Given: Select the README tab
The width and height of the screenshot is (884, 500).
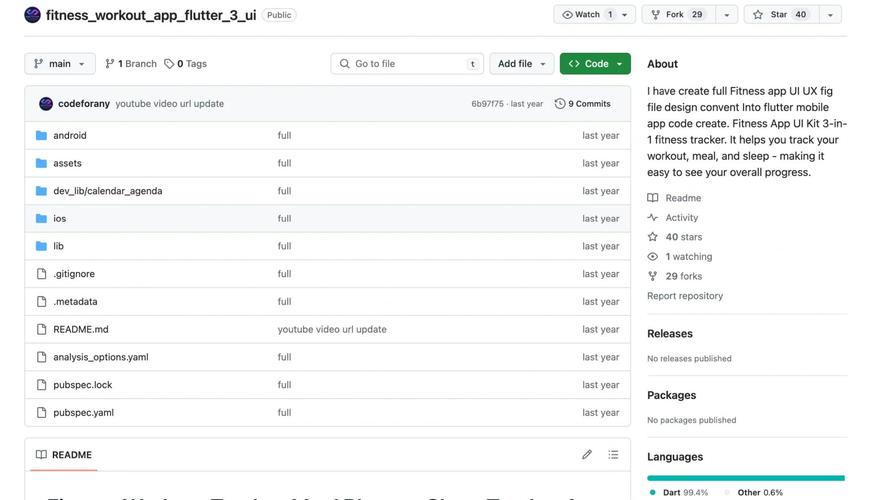Looking at the screenshot, I should click(64, 454).
